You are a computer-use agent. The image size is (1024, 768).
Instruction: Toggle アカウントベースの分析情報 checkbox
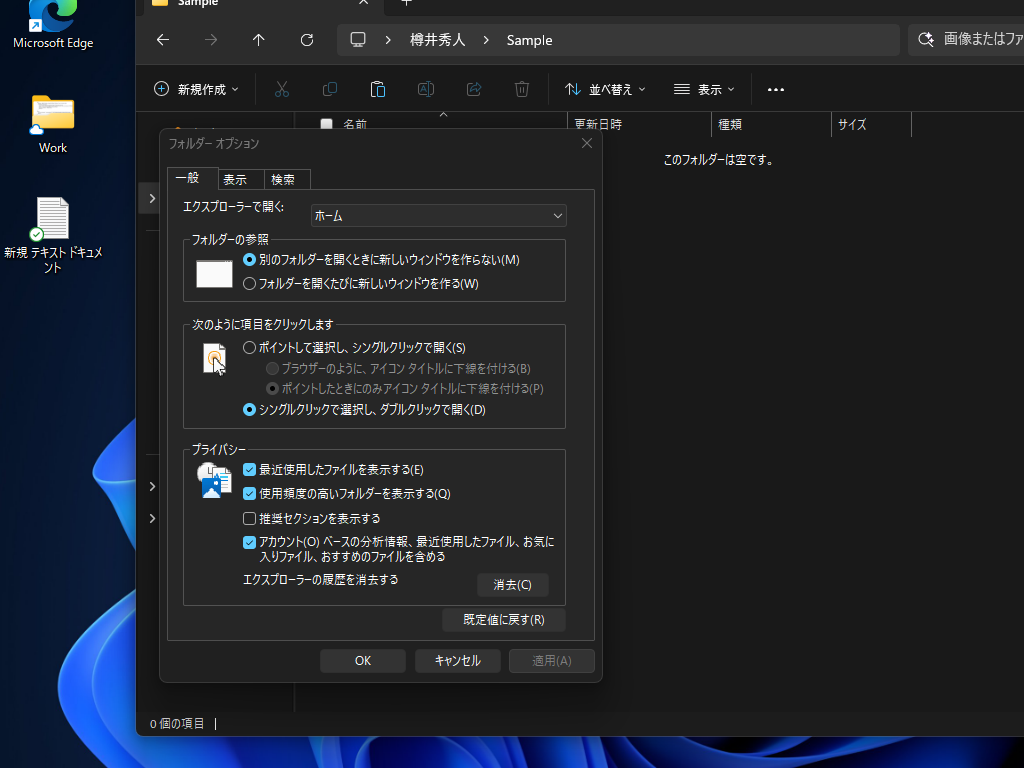coord(249,542)
